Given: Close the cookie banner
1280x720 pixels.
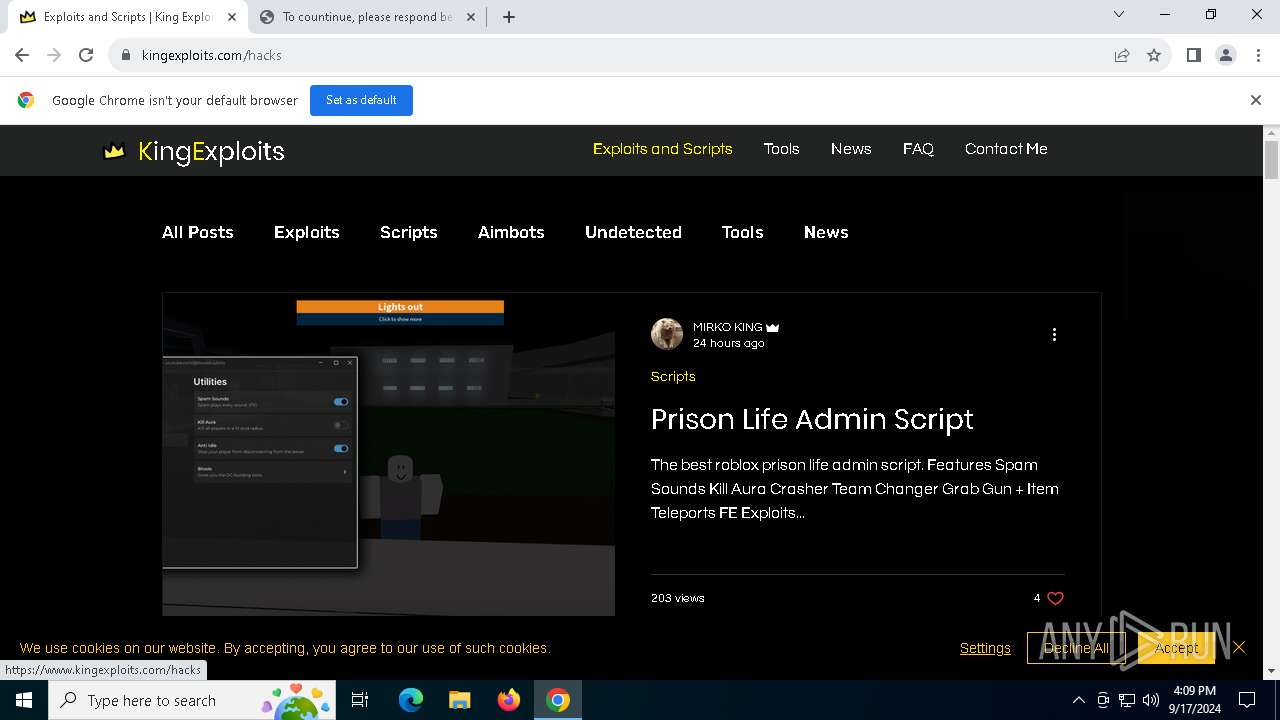Looking at the screenshot, I should (x=1239, y=648).
